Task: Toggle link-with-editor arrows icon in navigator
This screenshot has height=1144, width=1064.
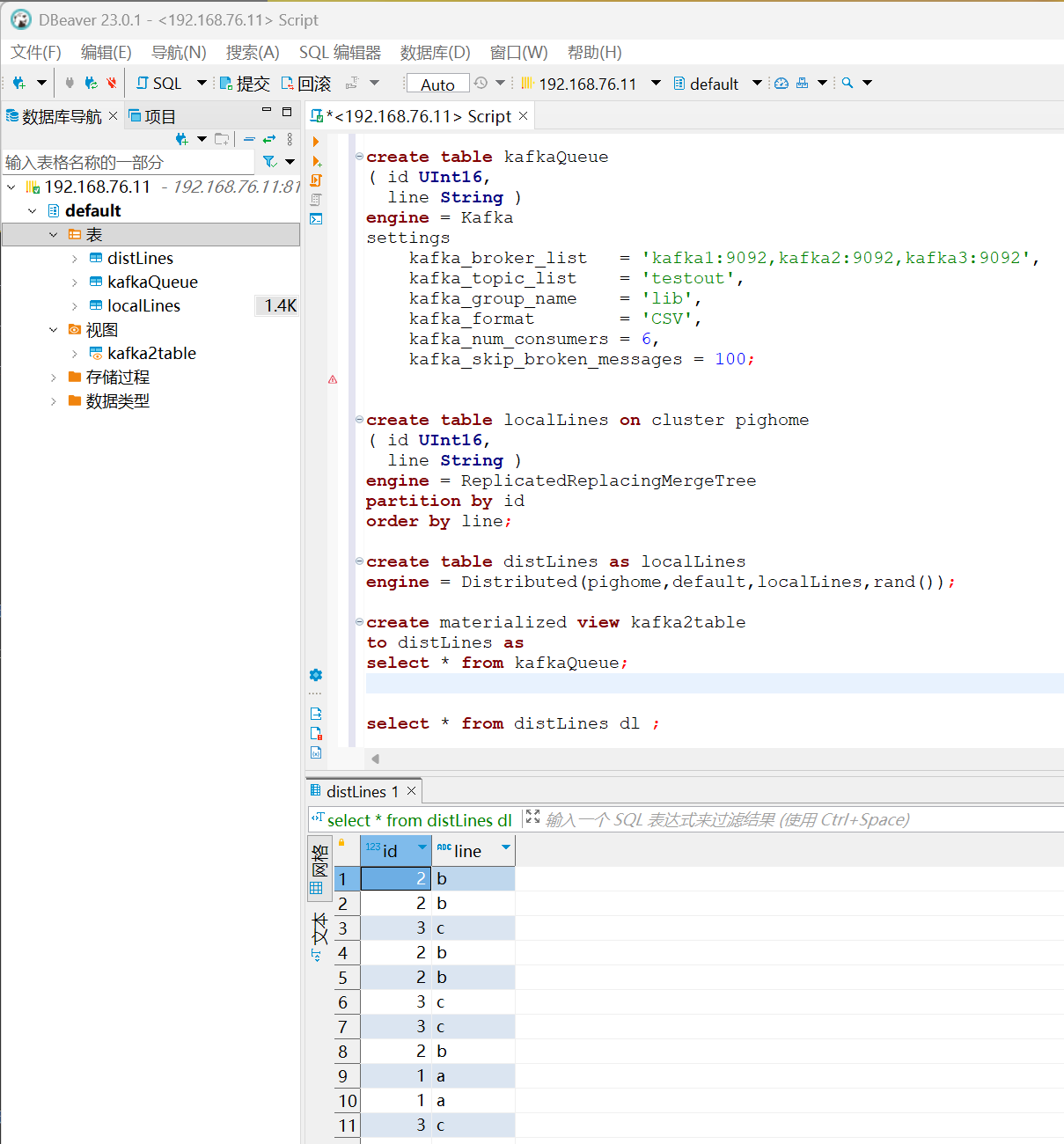Action: pyautogui.click(x=269, y=139)
